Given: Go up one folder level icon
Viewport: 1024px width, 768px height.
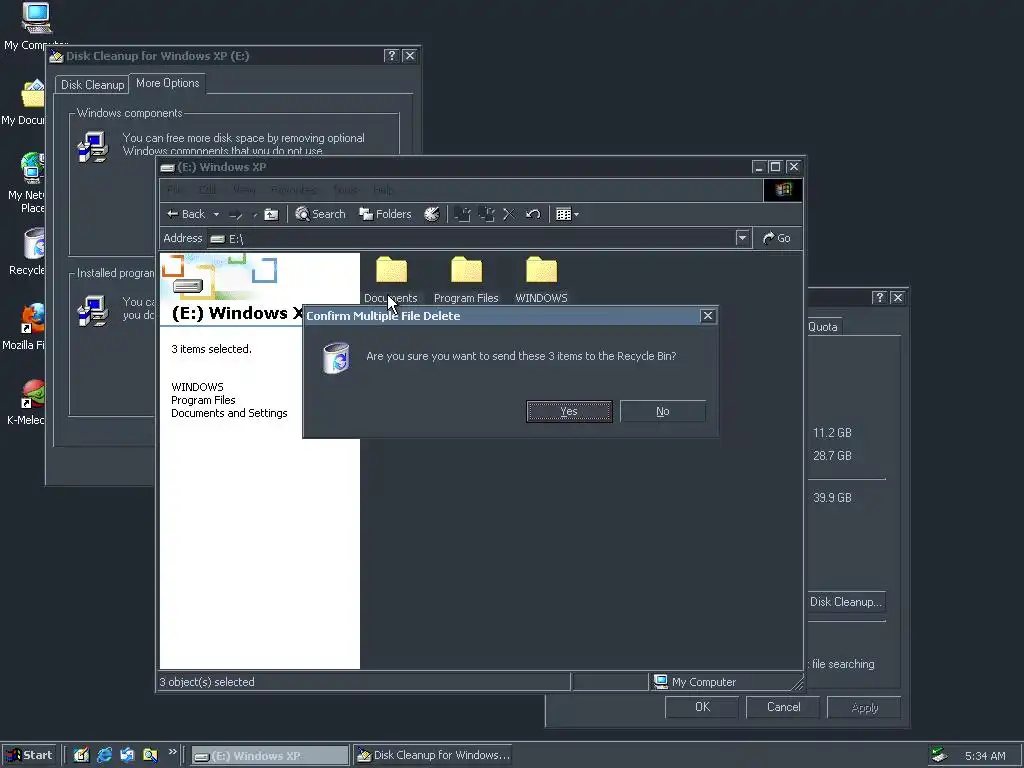Looking at the screenshot, I should [271, 214].
